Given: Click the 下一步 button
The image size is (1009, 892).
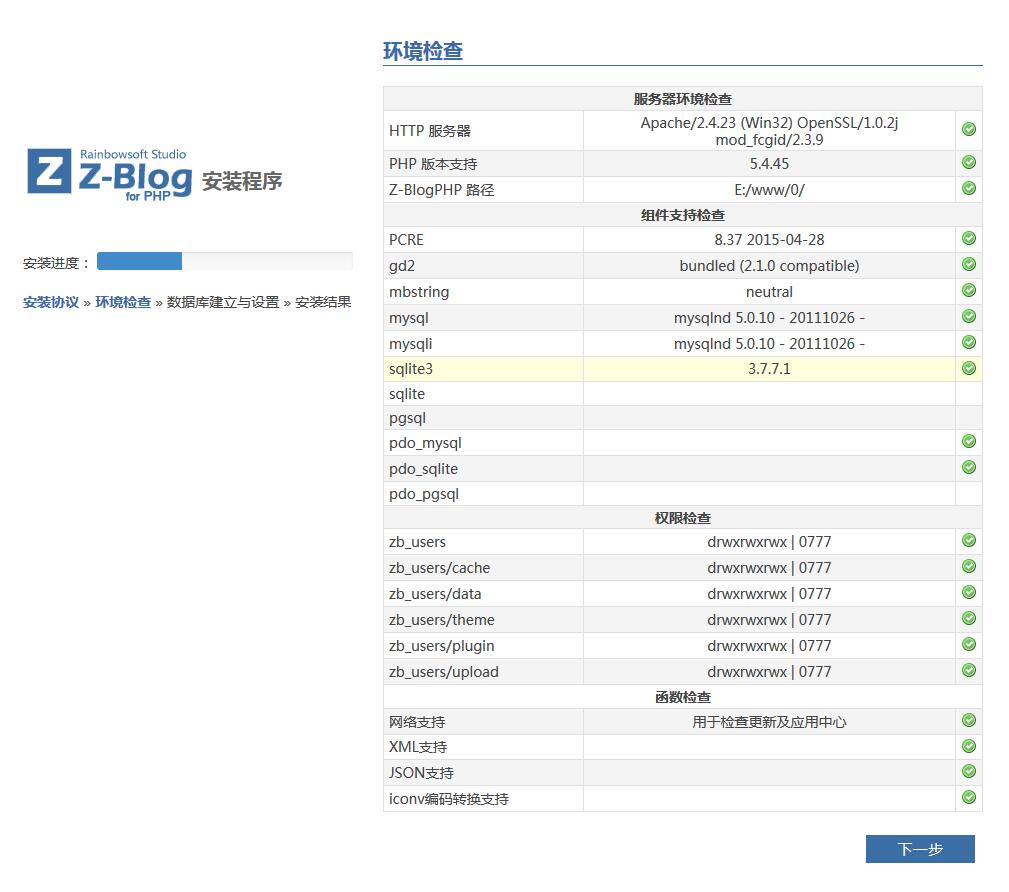Looking at the screenshot, I should (x=920, y=849).
